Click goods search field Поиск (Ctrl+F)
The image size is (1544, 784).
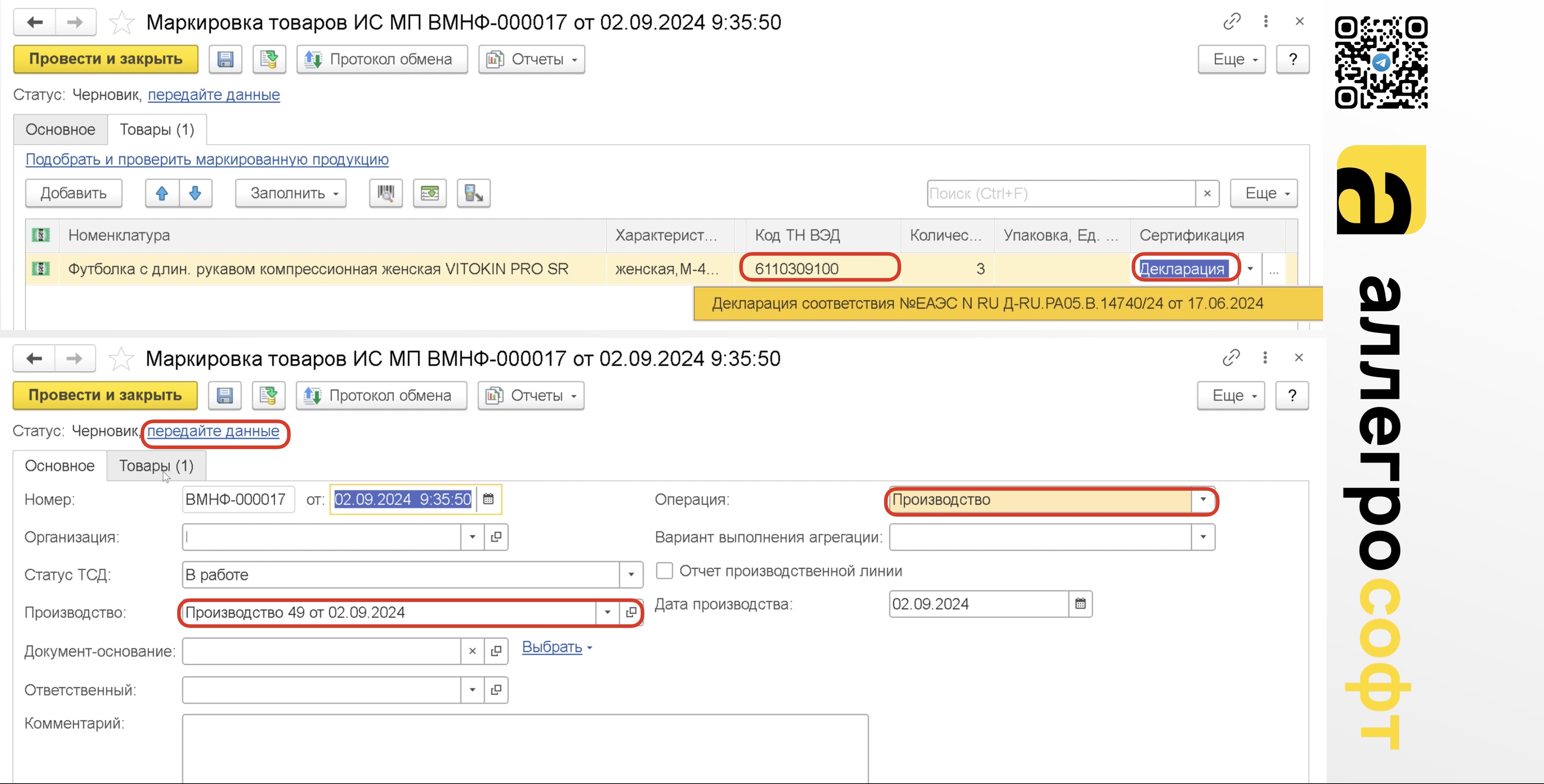[1061, 193]
